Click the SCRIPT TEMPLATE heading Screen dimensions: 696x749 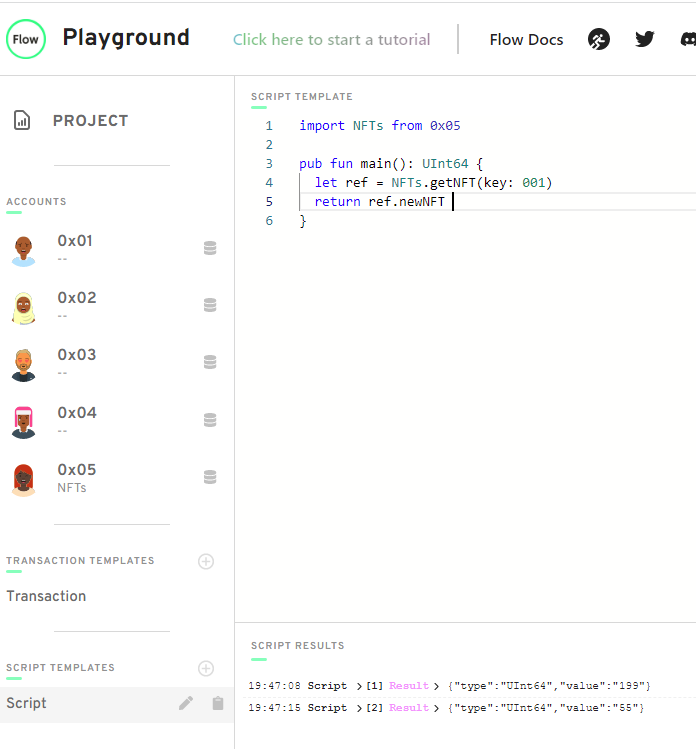[x=302, y=97]
